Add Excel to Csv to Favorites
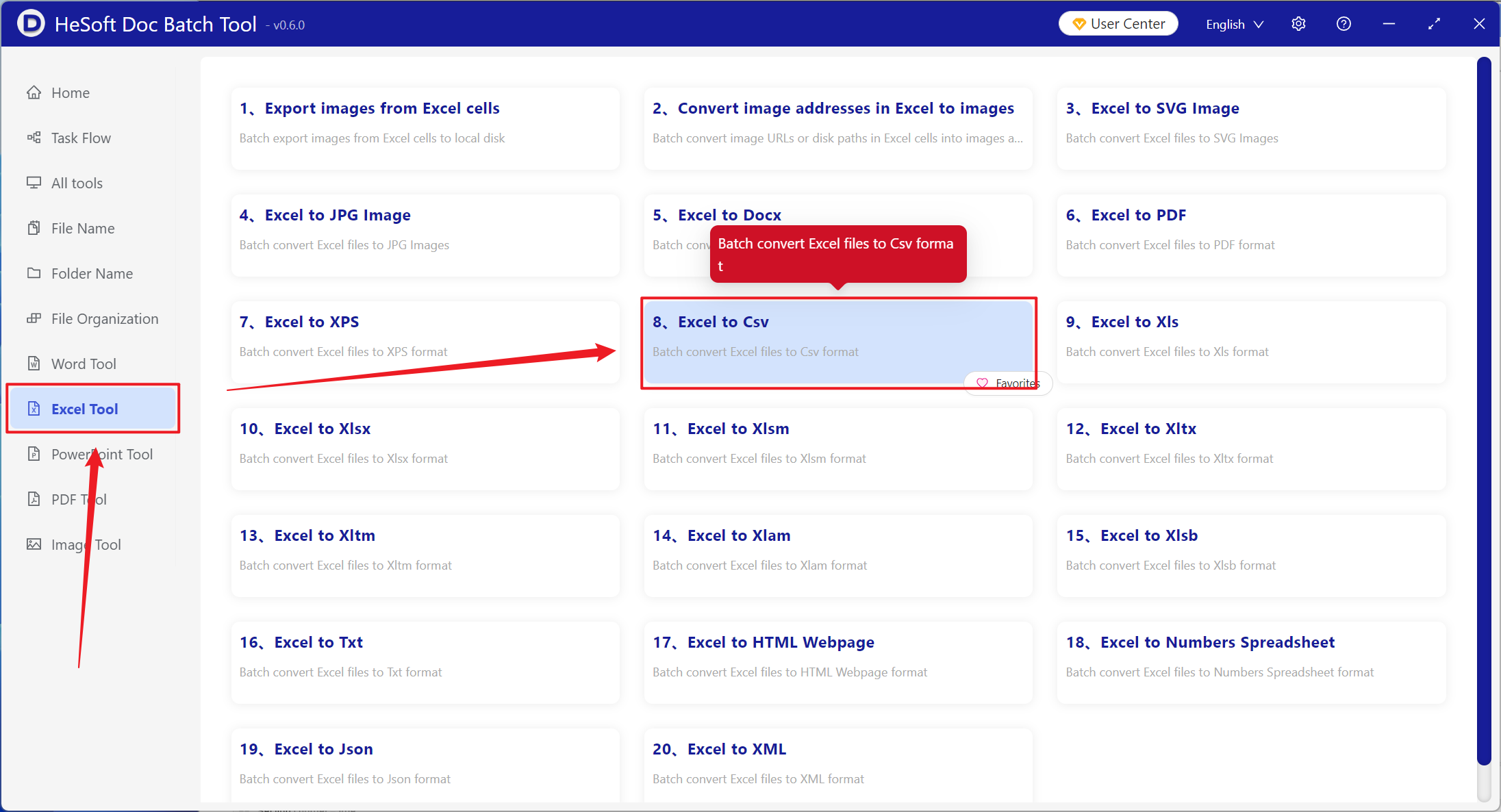The width and height of the screenshot is (1501, 812). tap(1008, 383)
